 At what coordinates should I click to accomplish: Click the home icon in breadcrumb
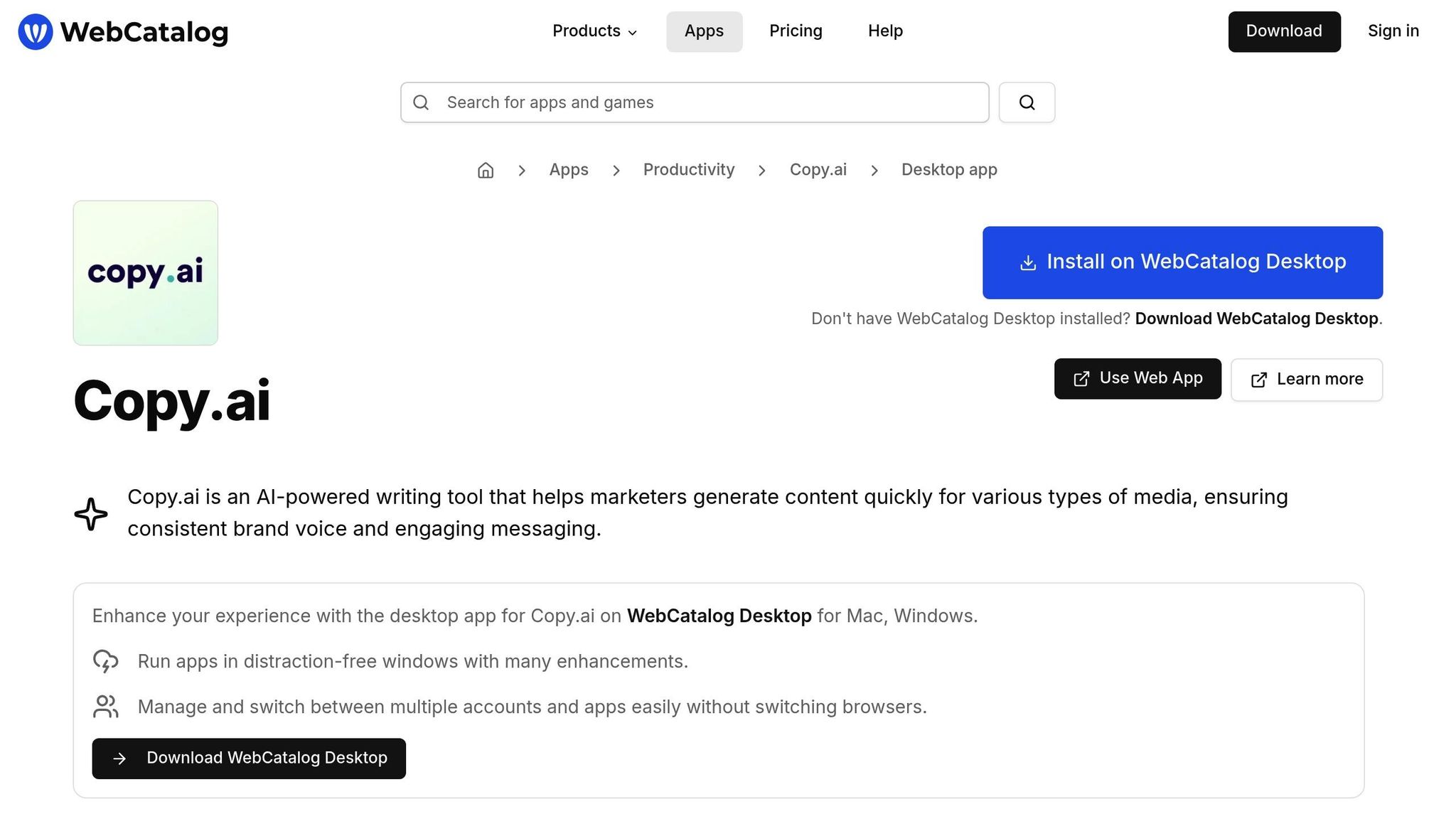[485, 170]
